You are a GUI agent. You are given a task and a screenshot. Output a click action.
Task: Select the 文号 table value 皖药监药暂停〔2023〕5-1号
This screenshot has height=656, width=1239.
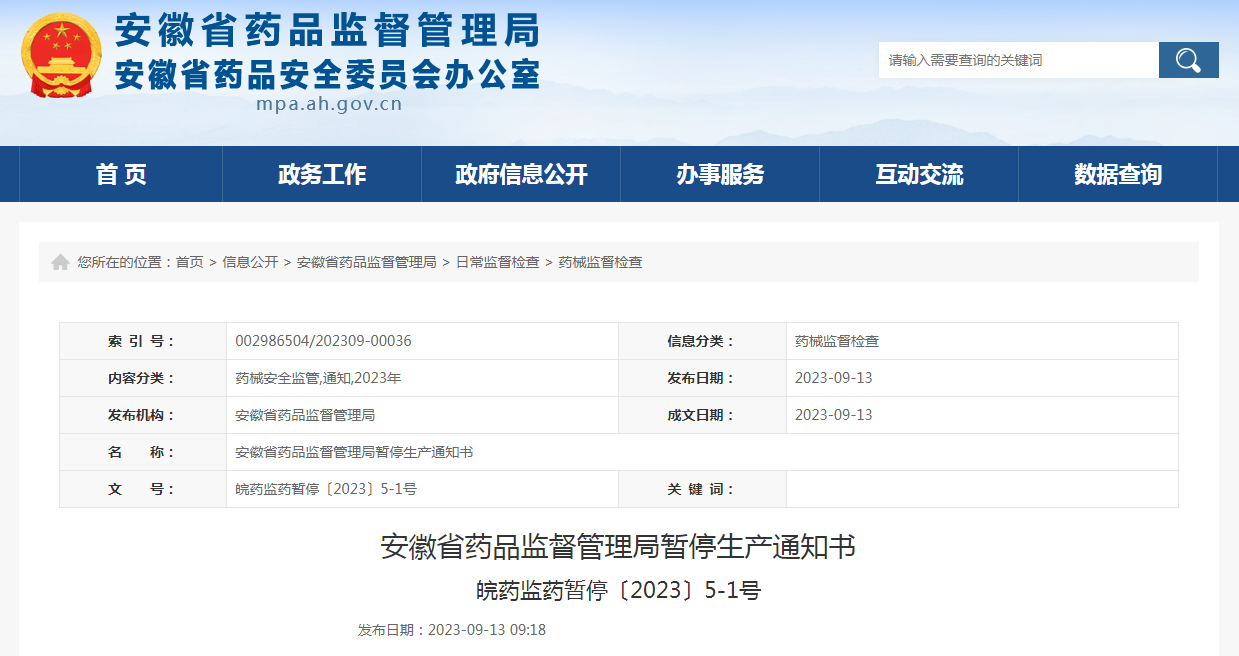pyautogui.click(x=326, y=489)
